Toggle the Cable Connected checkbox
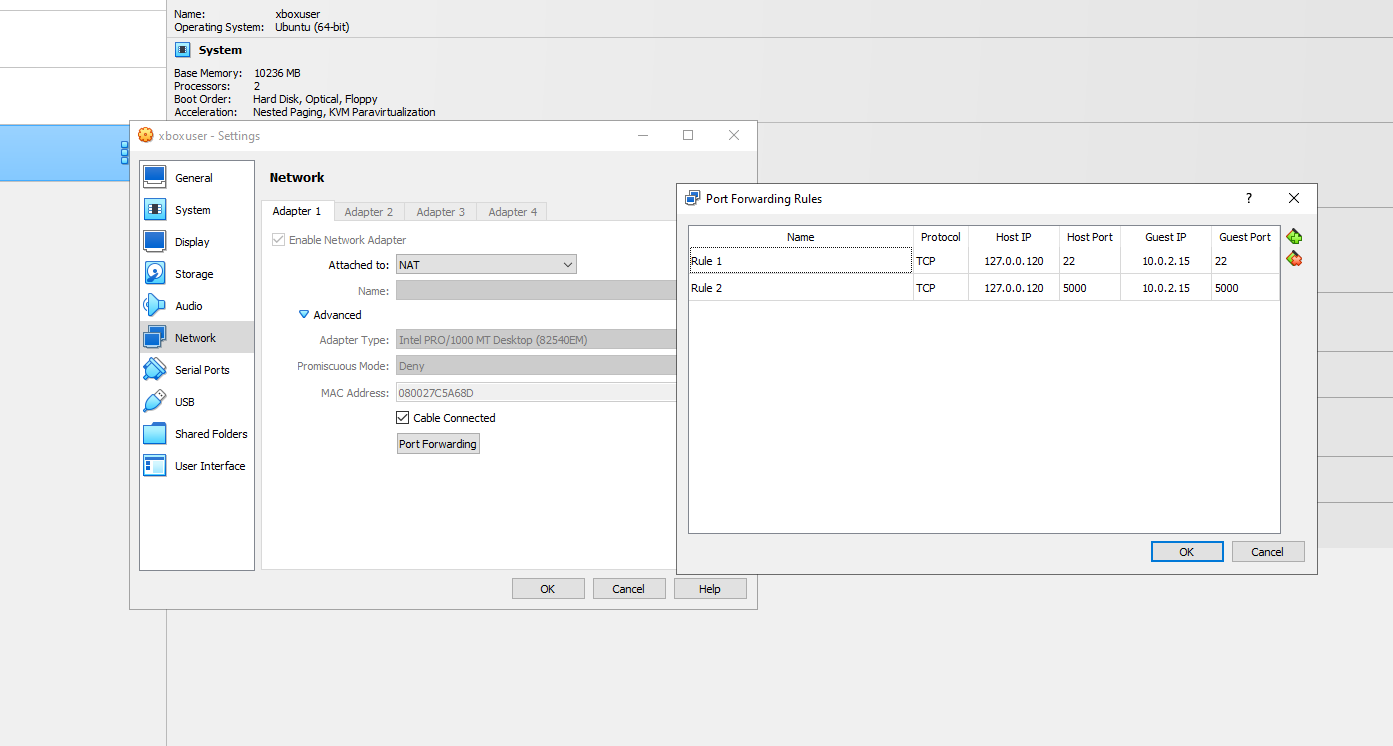1393x746 pixels. tap(403, 418)
